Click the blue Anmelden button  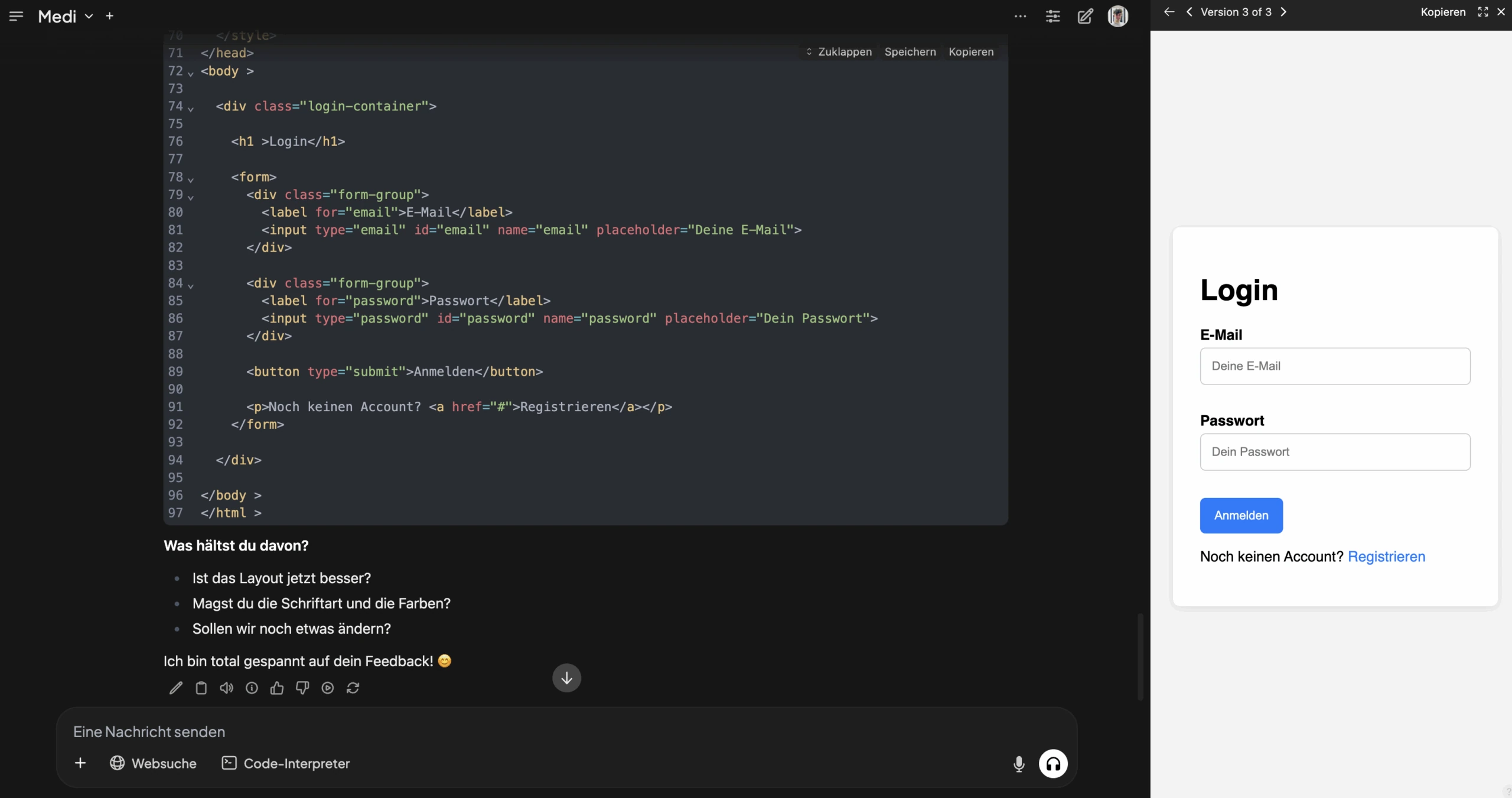point(1241,516)
